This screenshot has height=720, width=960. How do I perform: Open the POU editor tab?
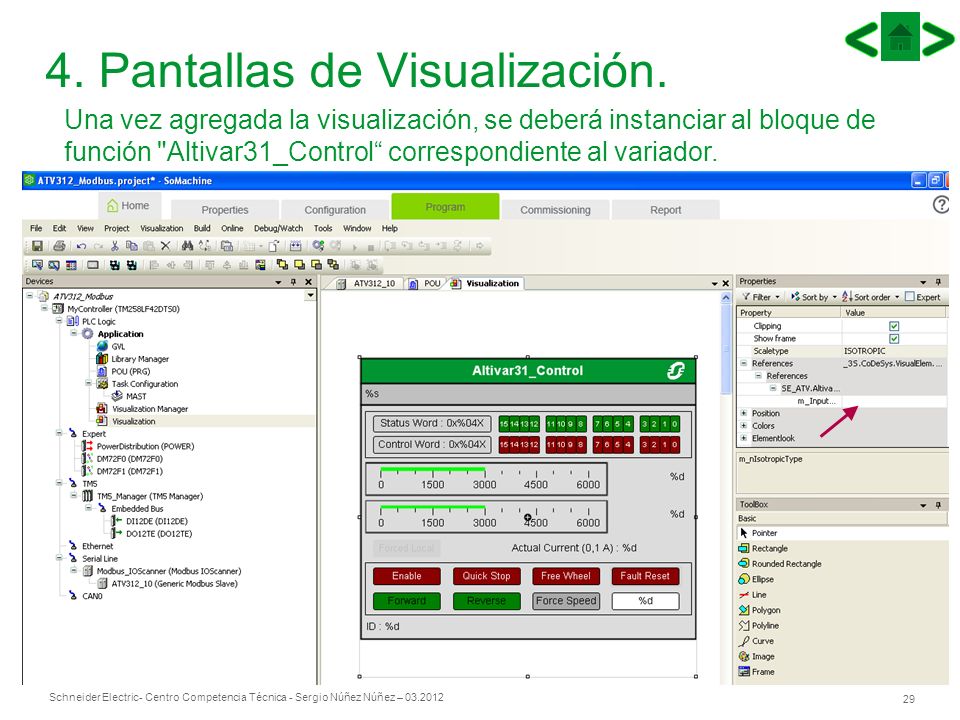(427, 283)
